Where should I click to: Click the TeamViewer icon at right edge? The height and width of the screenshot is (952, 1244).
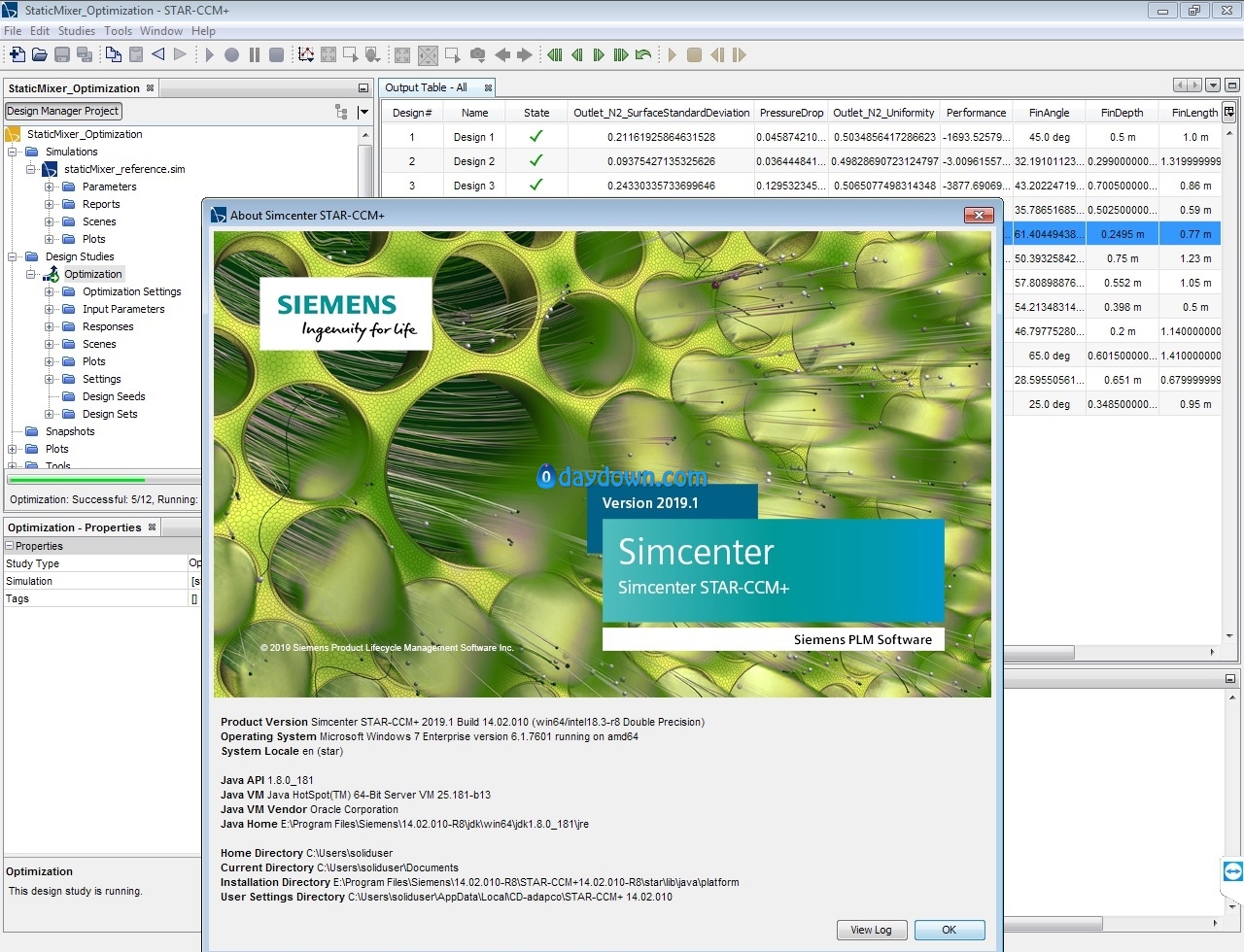[x=1232, y=870]
